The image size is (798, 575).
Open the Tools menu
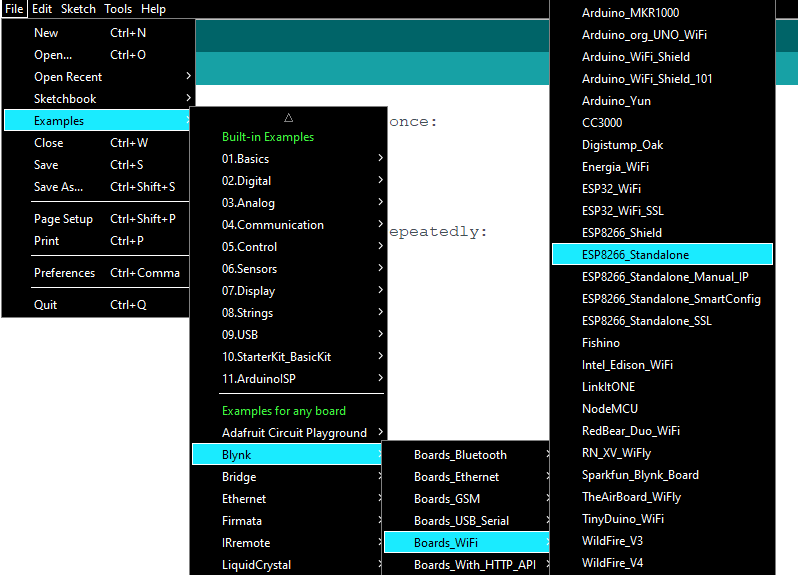point(118,9)
